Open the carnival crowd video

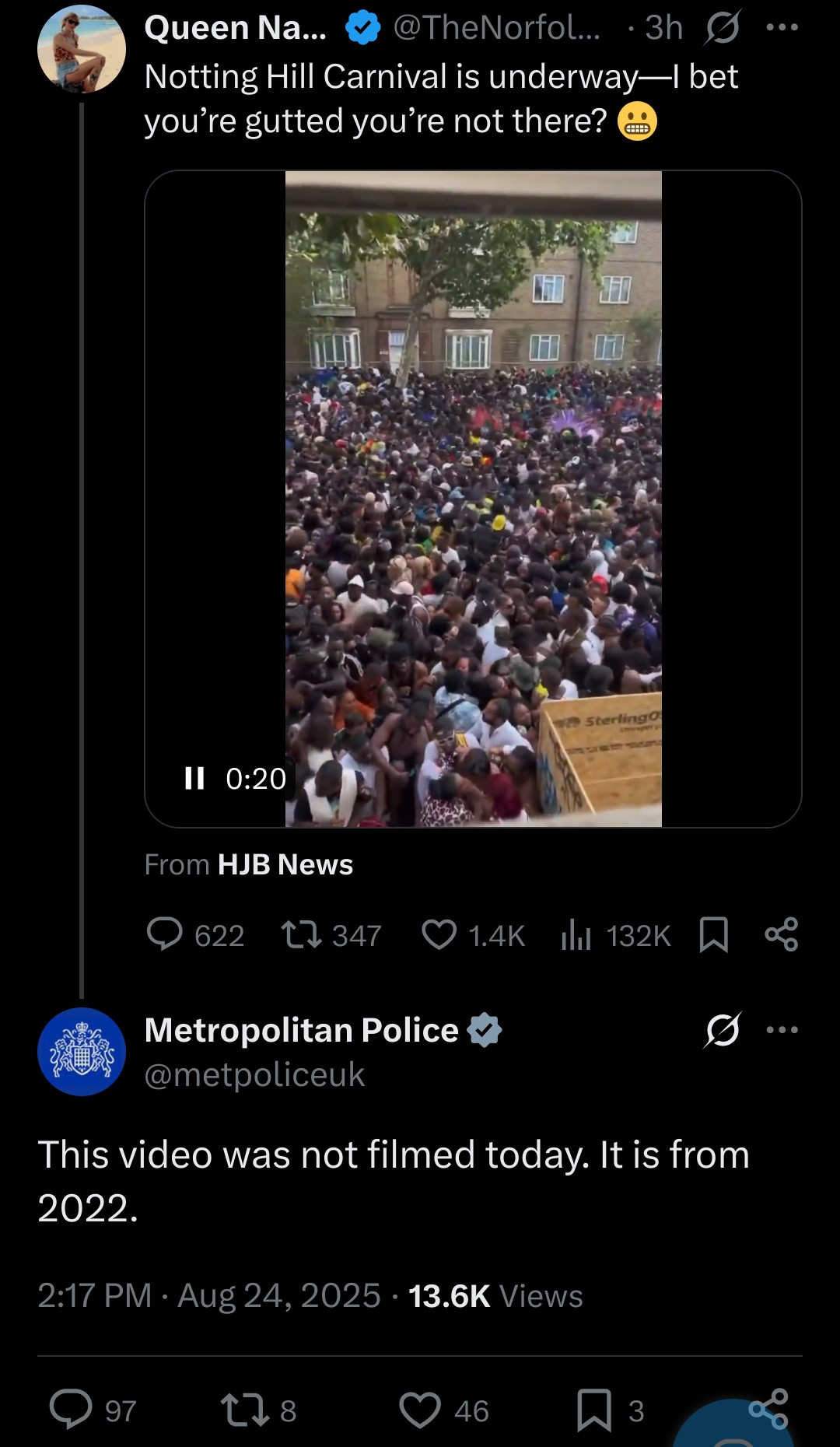[x=473, y=498]
